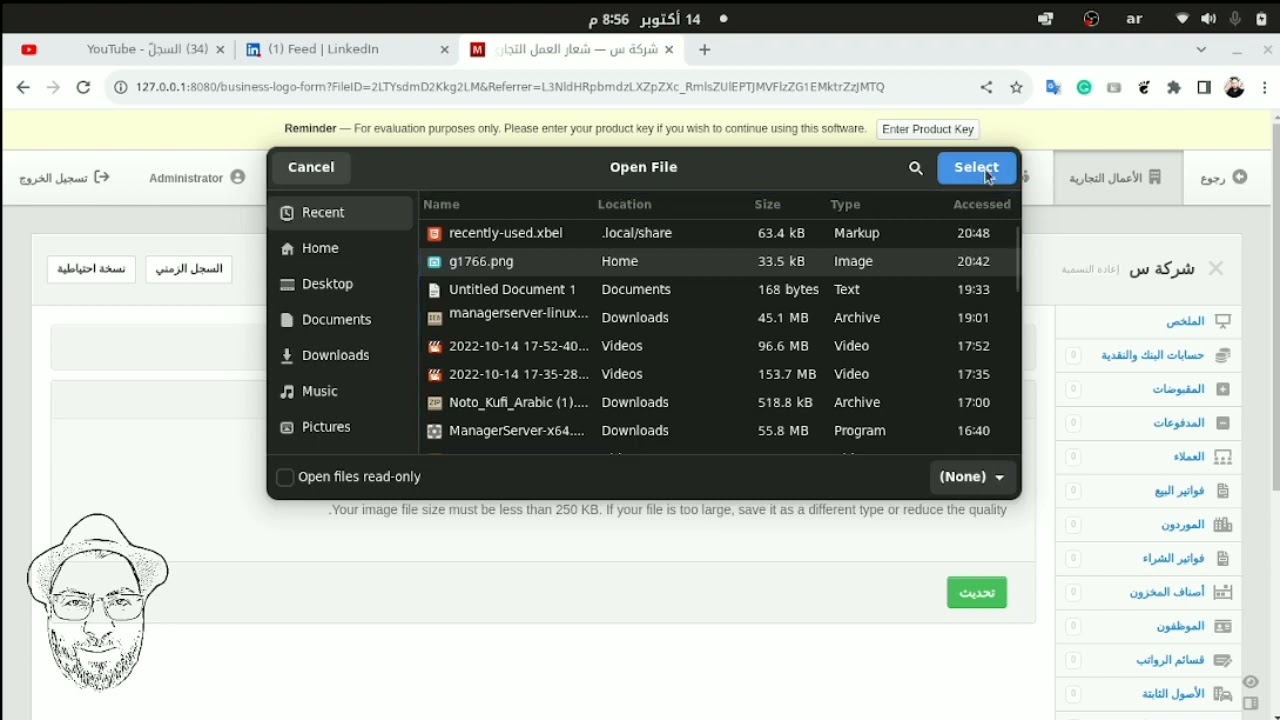Open the extensions puzzle icon
This screenshot has width=1280, height=720.
tap(1174, 87)
